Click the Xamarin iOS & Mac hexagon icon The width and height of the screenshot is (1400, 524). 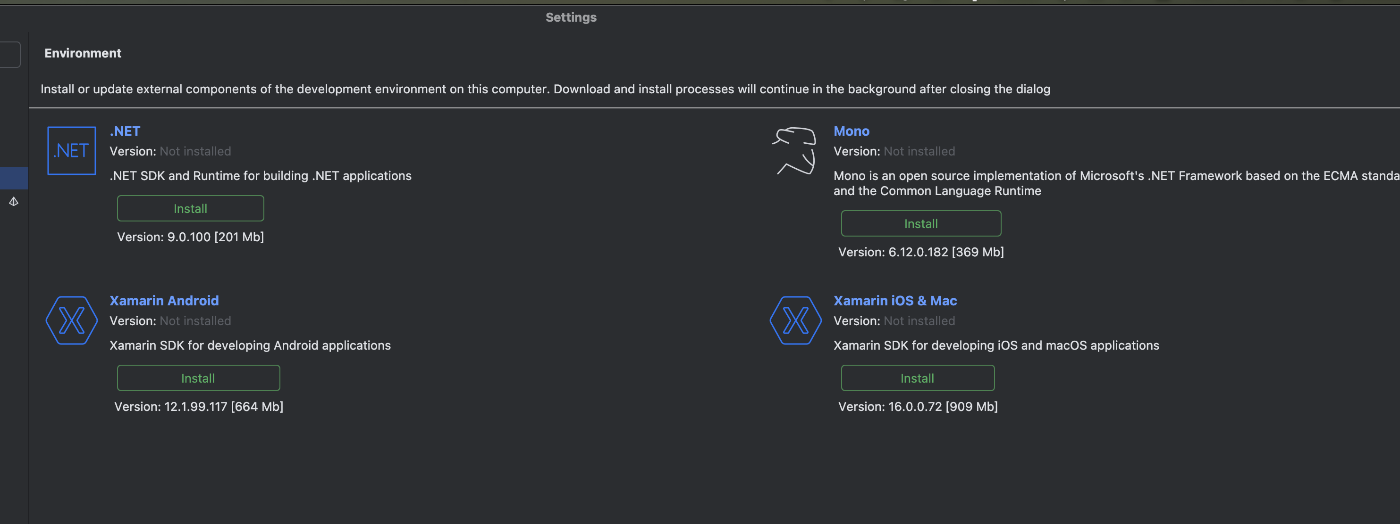[x=795, y=320]
